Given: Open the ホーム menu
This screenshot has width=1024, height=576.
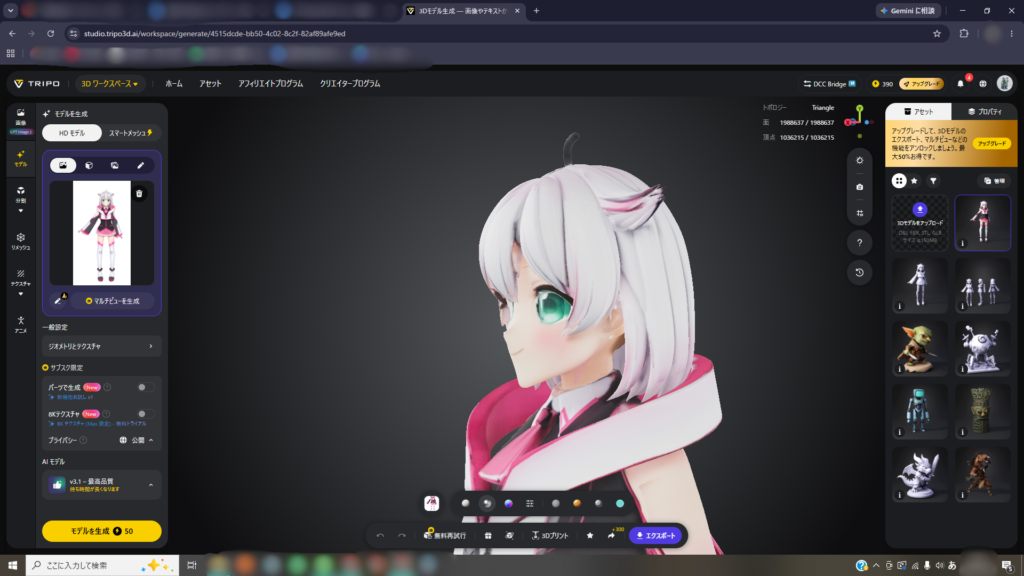Looking at the screenshot, I should 174,84.
